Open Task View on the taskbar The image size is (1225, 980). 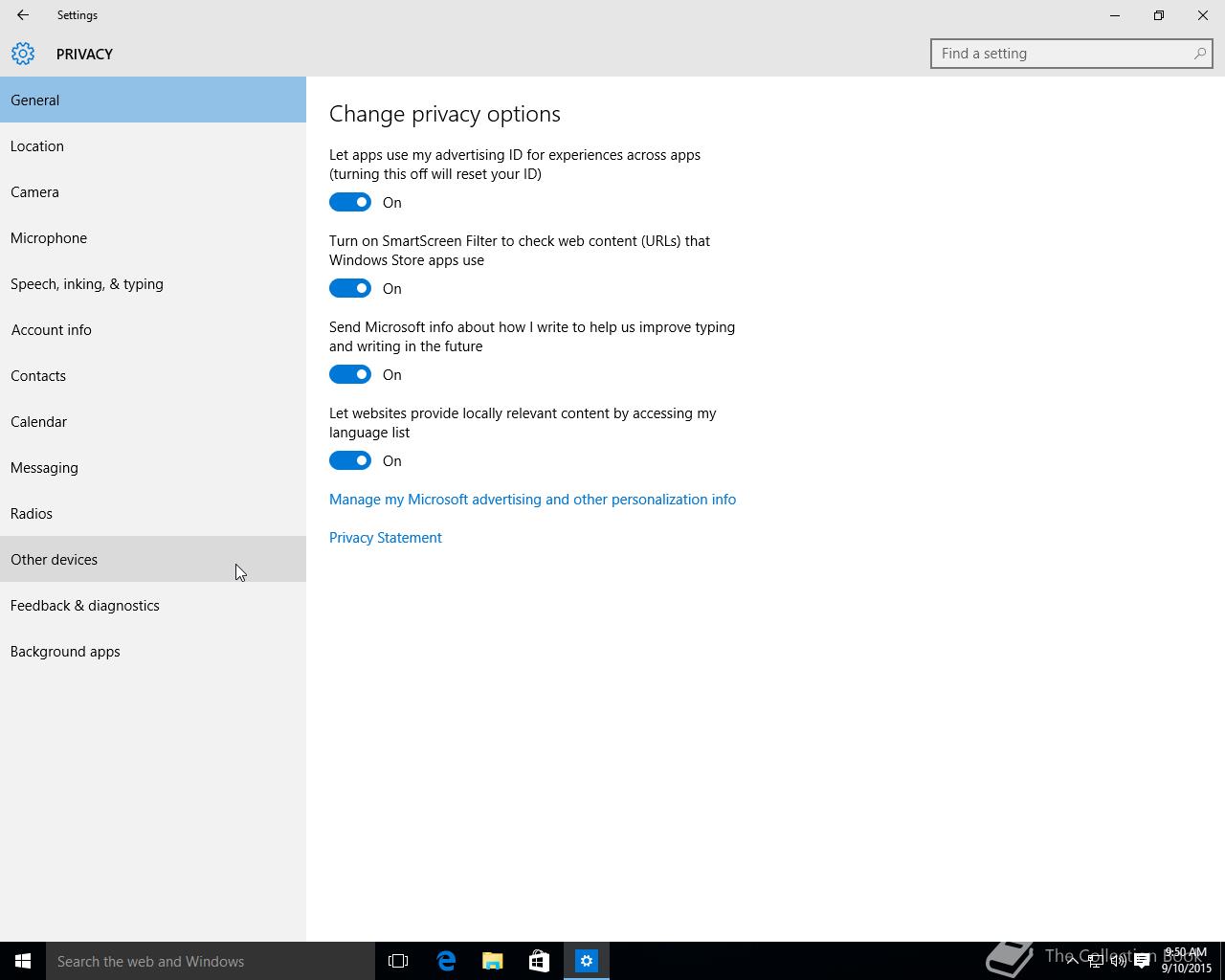[x=398, y=961]
